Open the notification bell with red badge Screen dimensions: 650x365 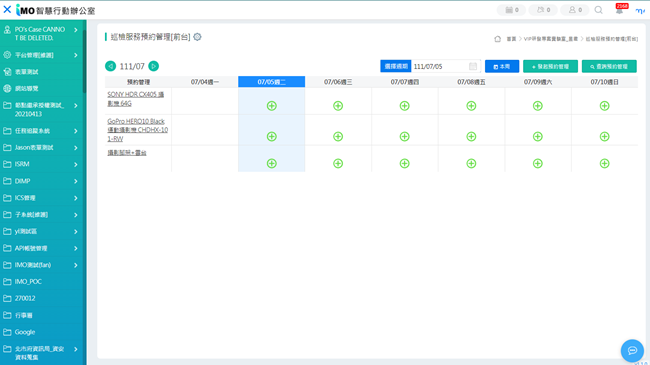(x=620, y=10)
